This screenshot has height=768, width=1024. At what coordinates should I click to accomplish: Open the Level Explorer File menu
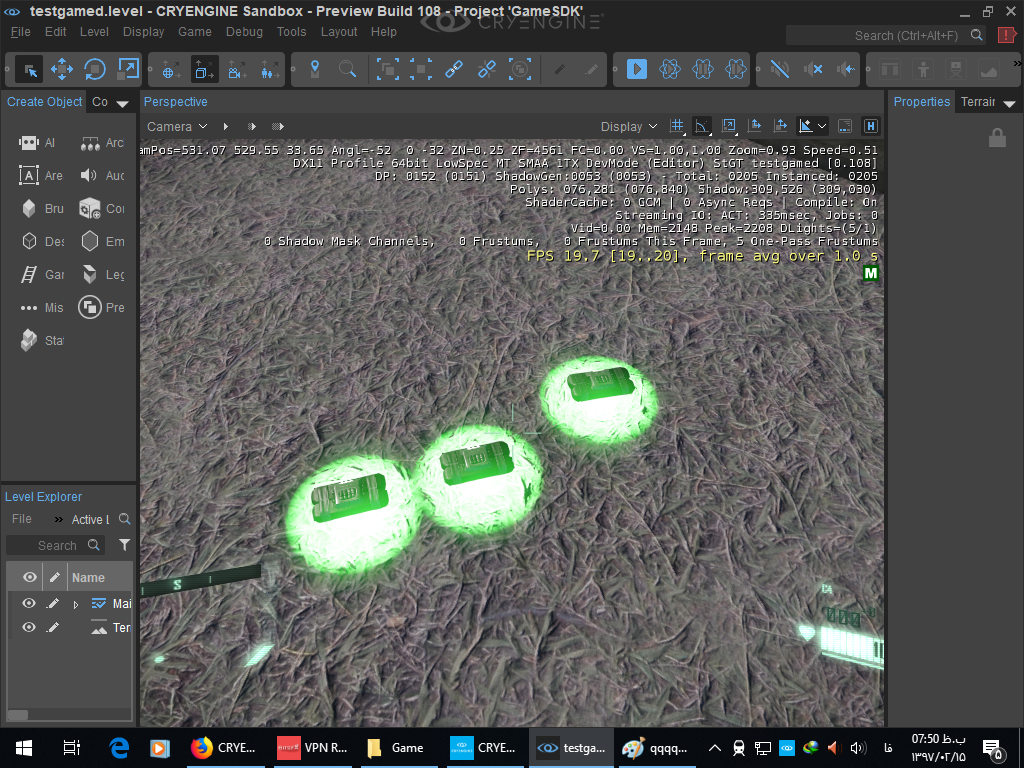point(22,519)
